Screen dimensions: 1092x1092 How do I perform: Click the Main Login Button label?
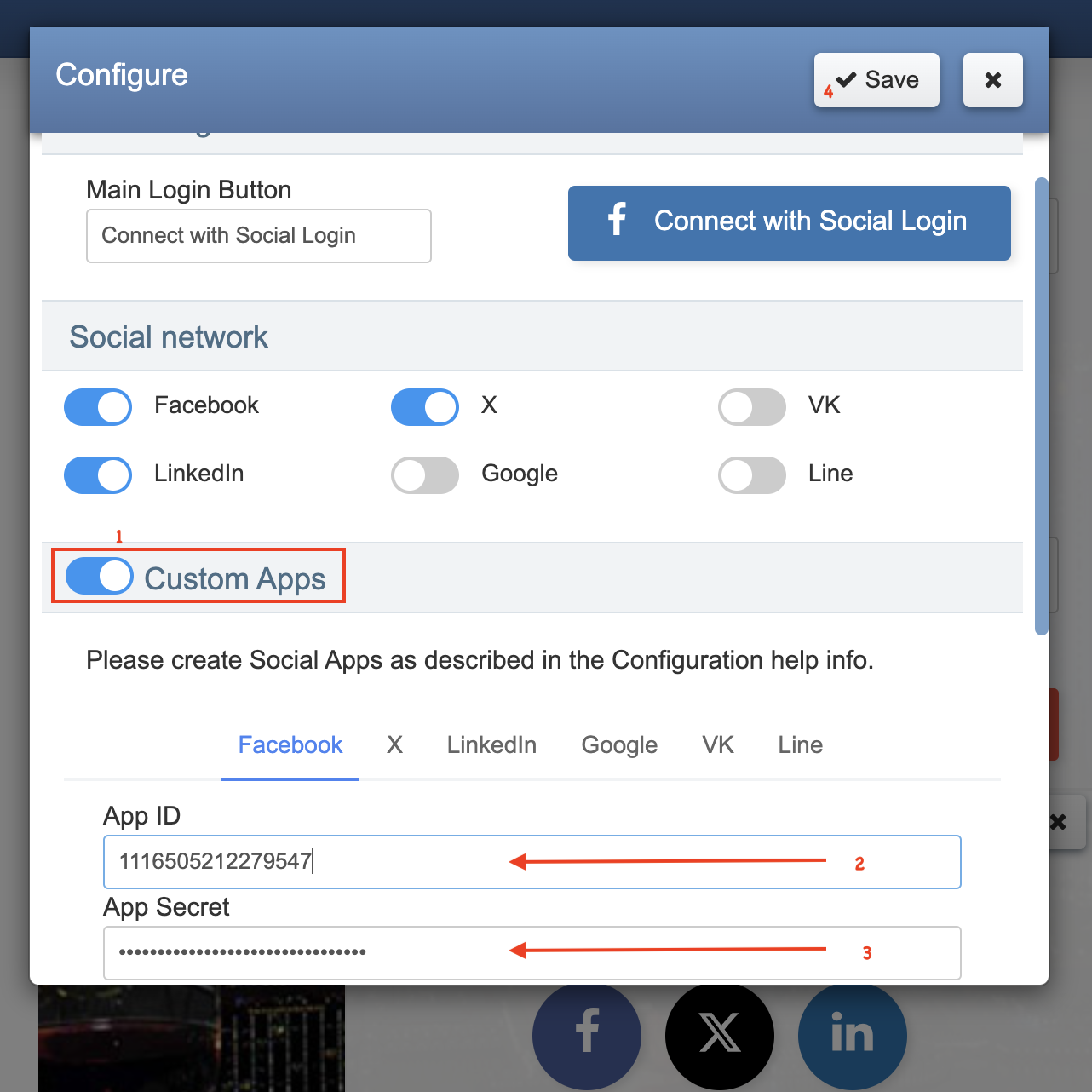point(189,190)
